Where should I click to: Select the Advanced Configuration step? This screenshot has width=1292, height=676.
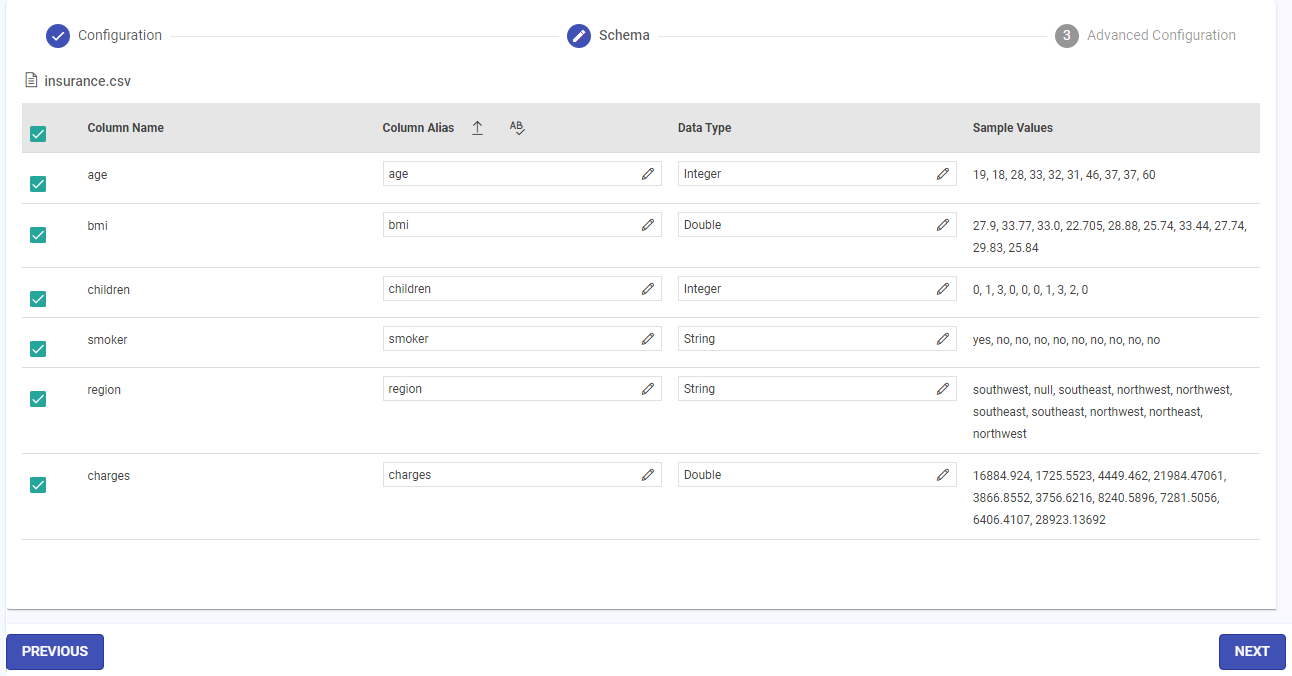click(x=1067, y=35)
